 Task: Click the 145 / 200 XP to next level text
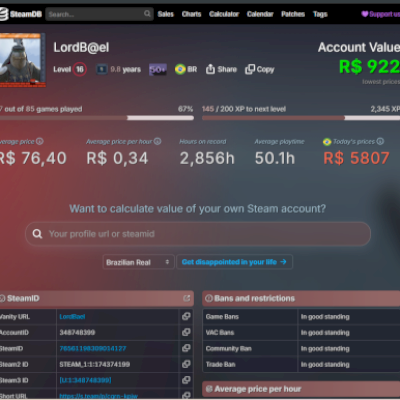pyautogui.click(x=244, y=109)
